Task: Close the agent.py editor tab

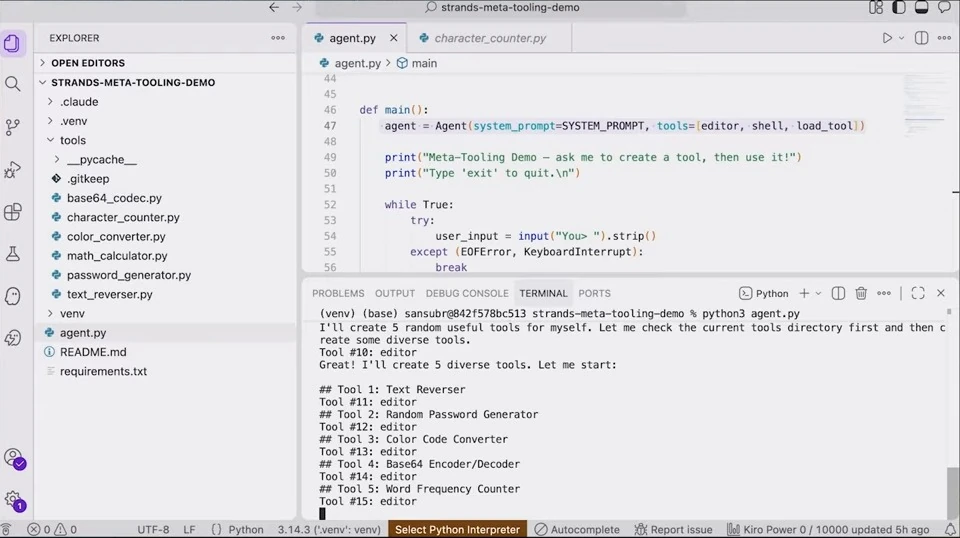Action: coord(394,38)
